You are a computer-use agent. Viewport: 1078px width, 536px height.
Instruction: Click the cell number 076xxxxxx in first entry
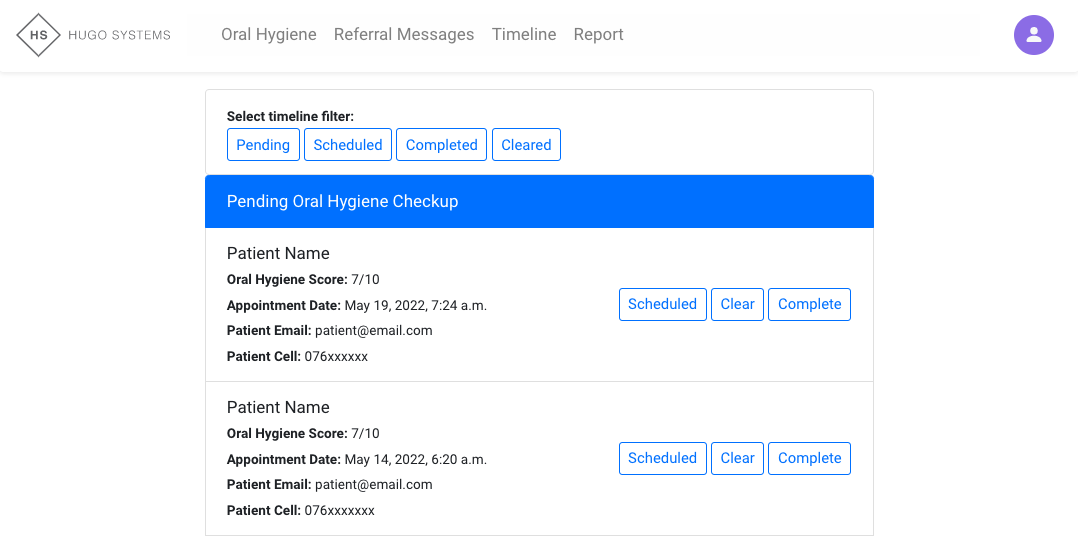tap(336, 357)
